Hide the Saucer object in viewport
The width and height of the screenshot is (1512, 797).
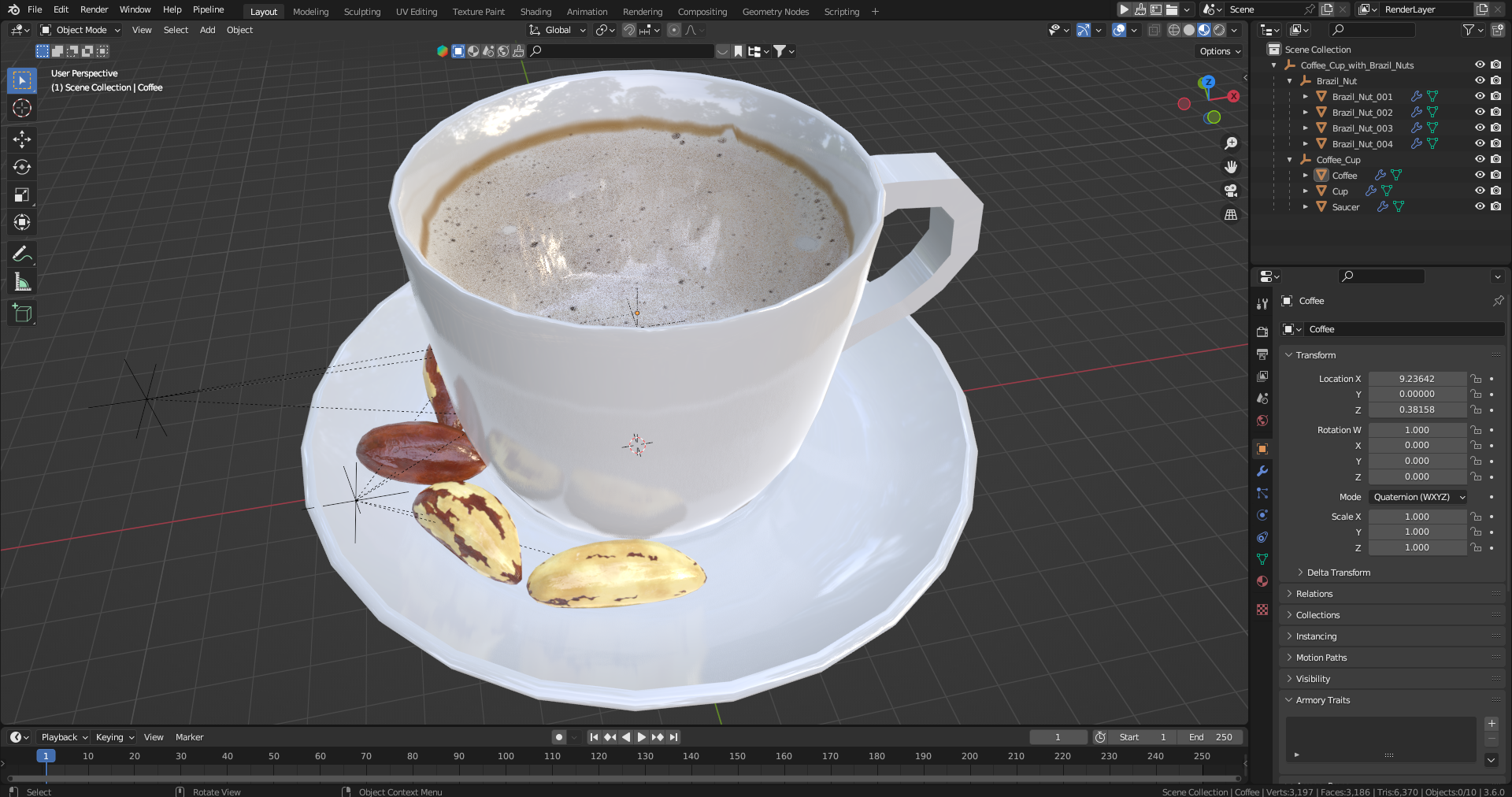[x=1480, y=206]
